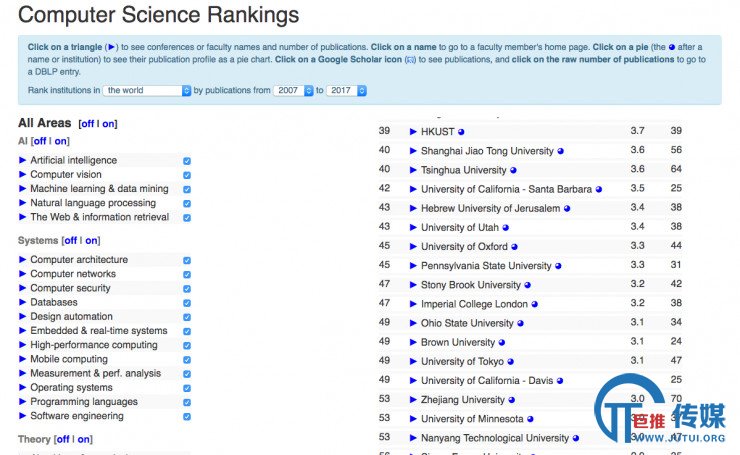This screenshot has height=455, width=740.
Task: Turn all areas off
Action: [x=87, y=124]
